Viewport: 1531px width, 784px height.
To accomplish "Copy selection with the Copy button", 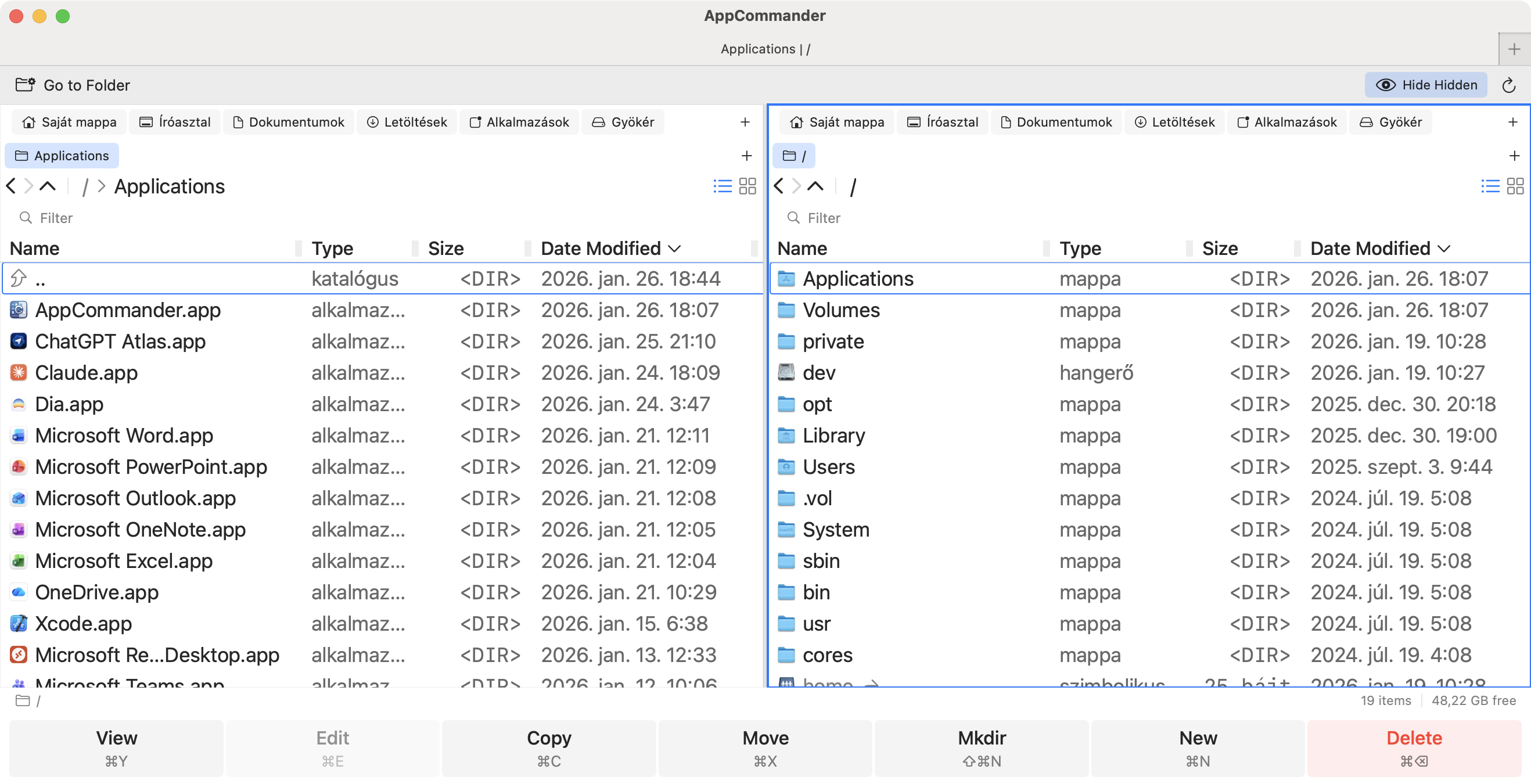I will [x=548, y=748].
